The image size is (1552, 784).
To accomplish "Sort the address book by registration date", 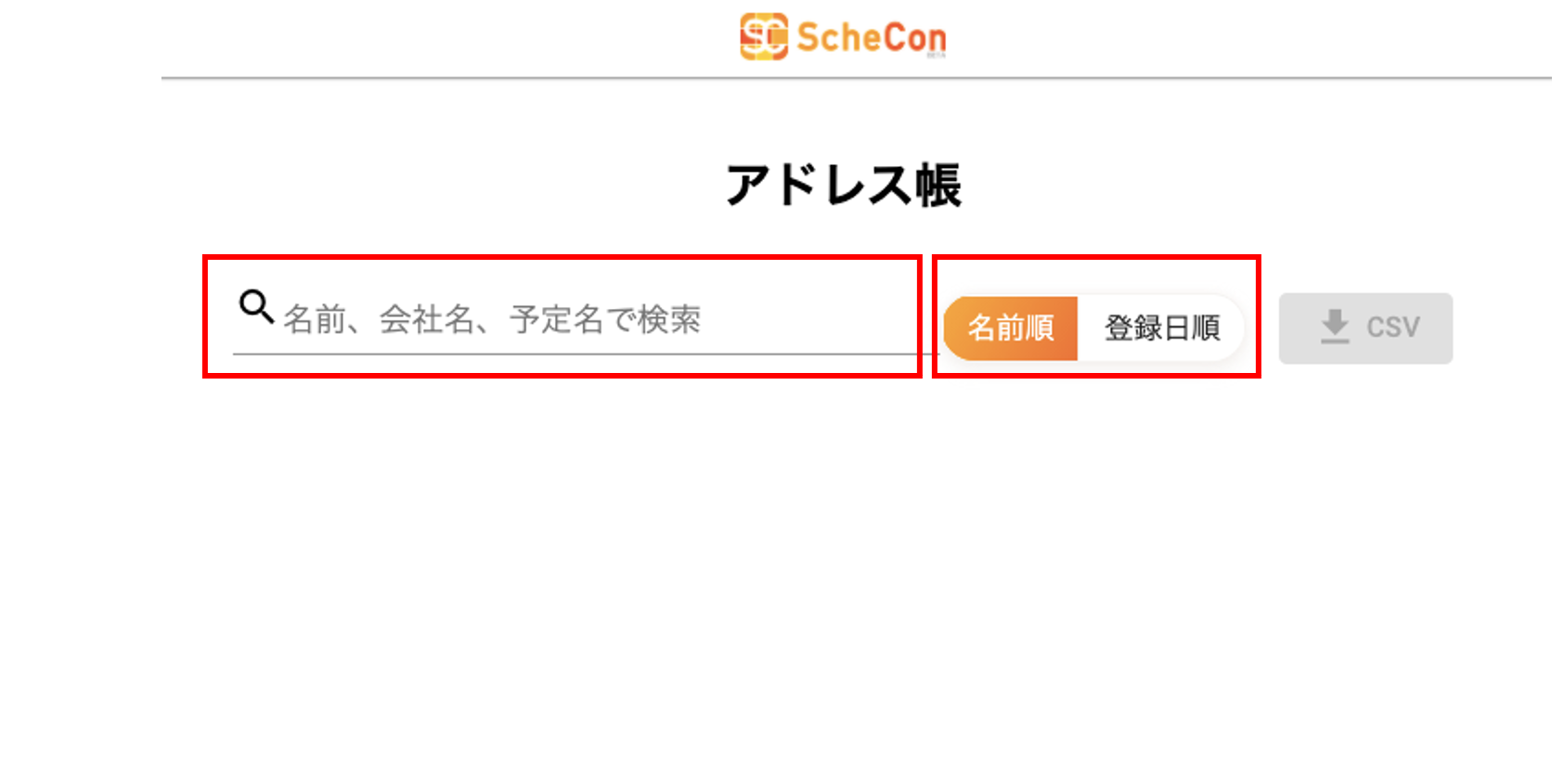I will tap(1161, 328).
